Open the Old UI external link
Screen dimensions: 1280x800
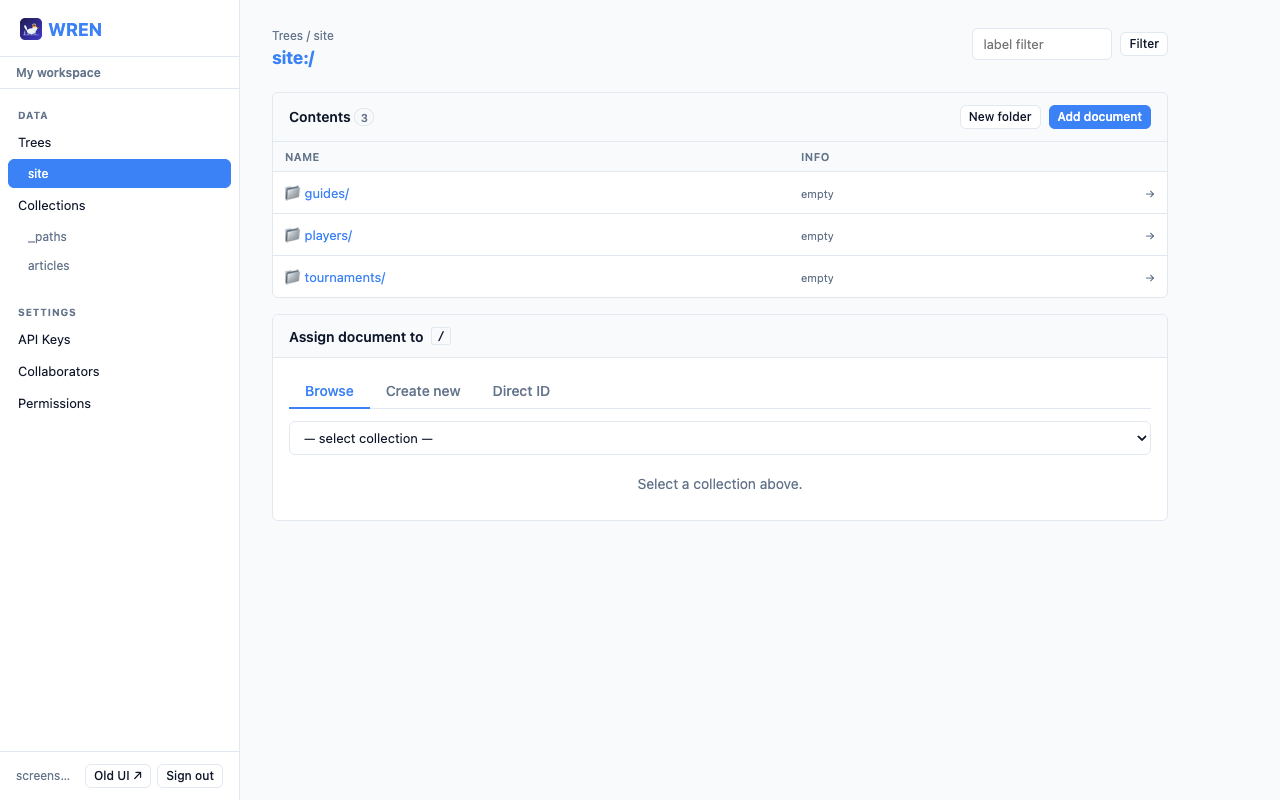[117, 775]
